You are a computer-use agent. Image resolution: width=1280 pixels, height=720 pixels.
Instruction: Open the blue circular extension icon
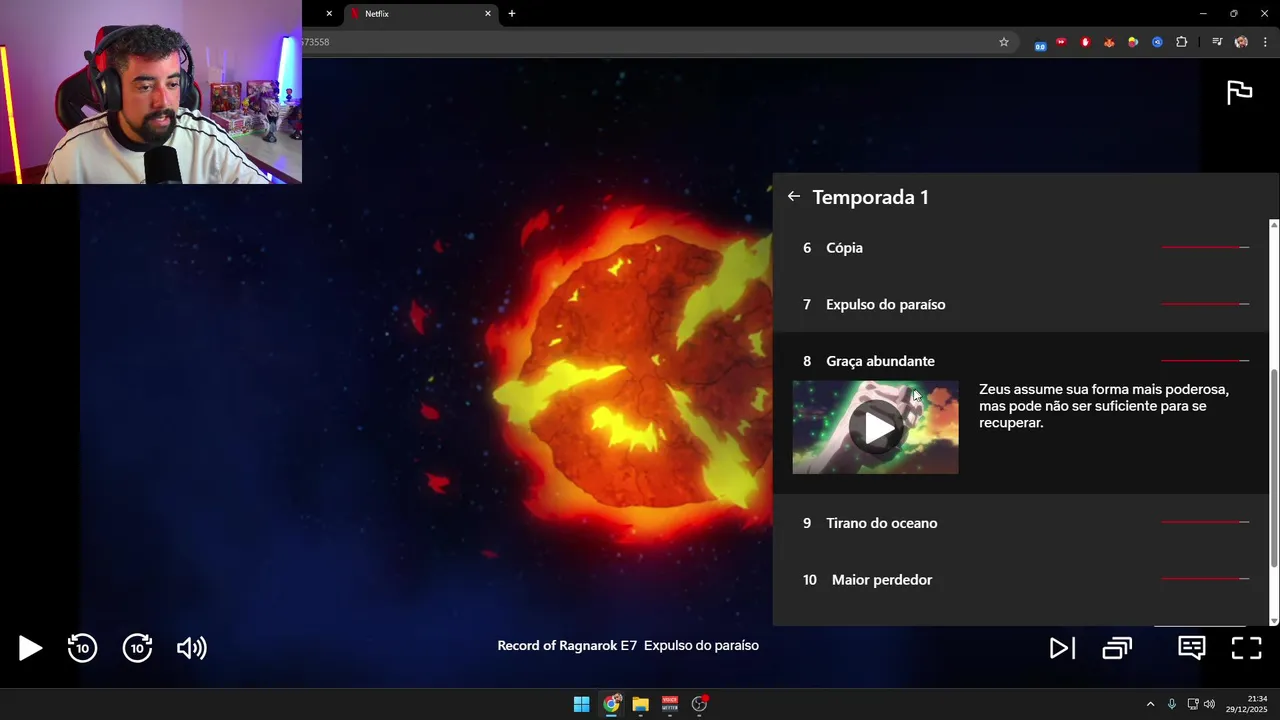(x=1157, y=42)
